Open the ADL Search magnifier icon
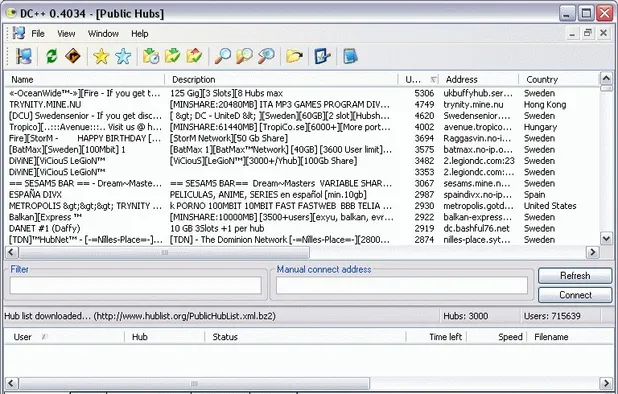The image size is (618, 394). [244, 56]
